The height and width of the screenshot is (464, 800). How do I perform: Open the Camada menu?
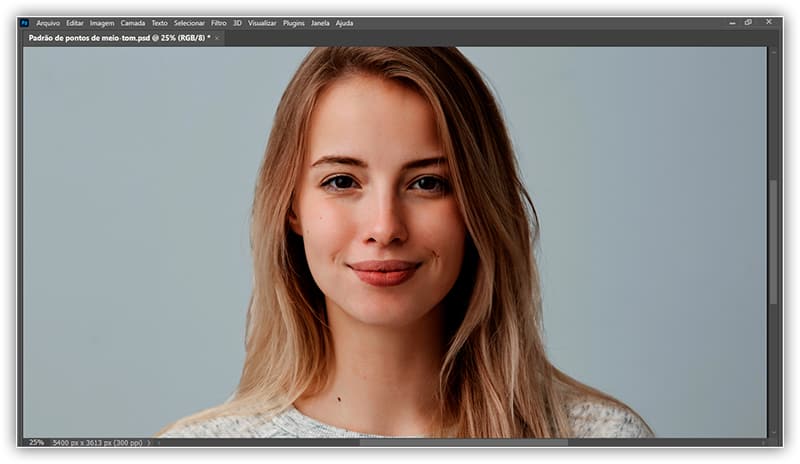click(133, 23)
